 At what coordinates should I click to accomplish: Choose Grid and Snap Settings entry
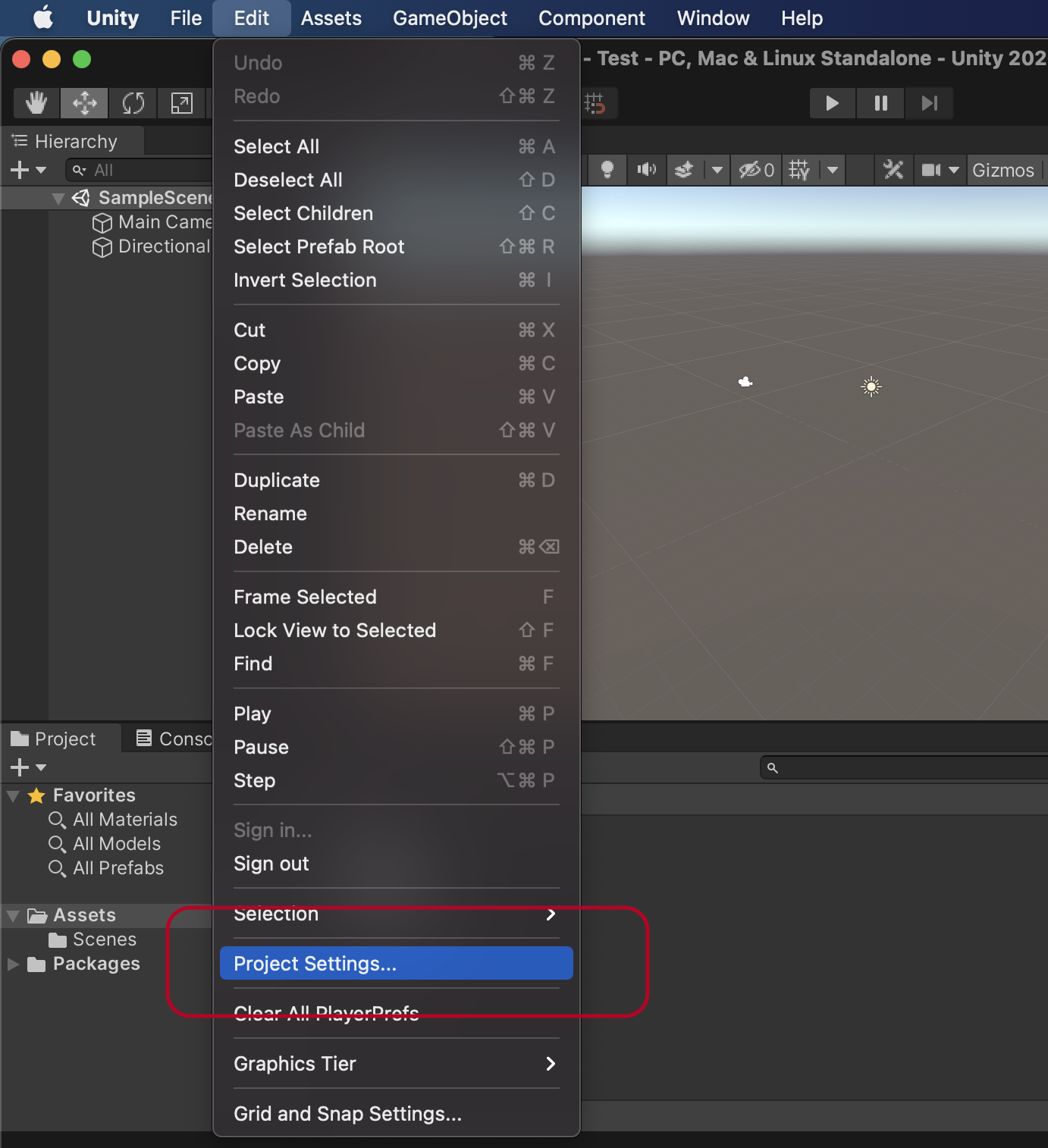tap(396, 1114)
